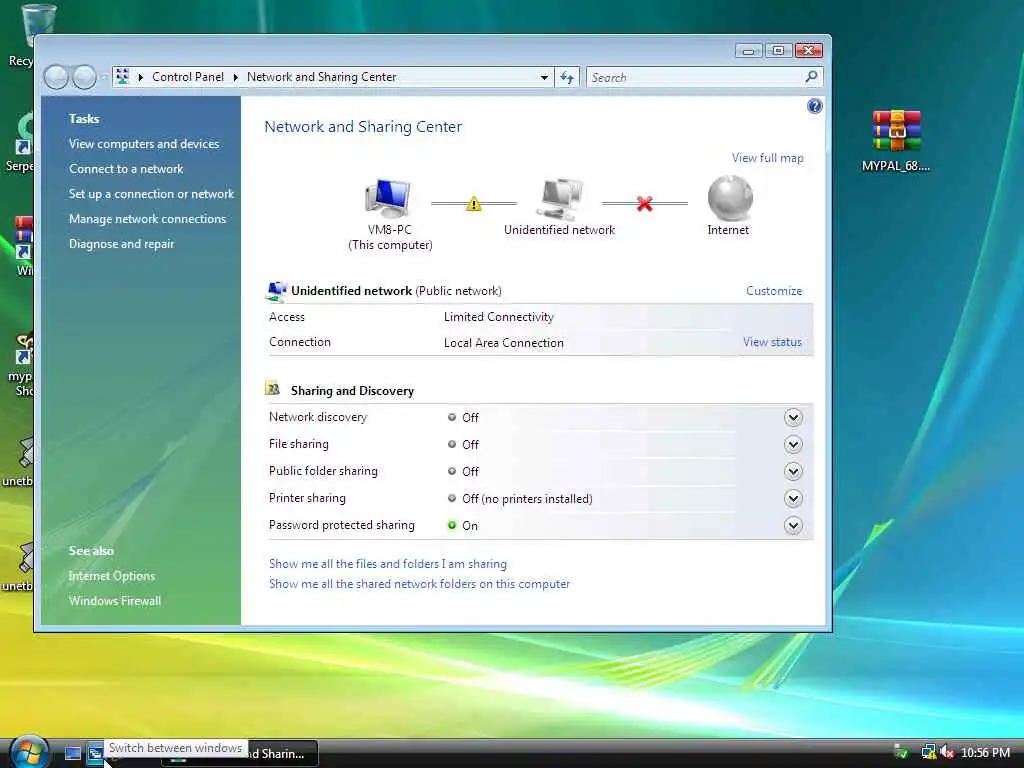The width and height of the screenshot is (1024, 768).
Task: Click the VM8-PC computer icon
Action: pyautogui.click(x=388, y=198)
